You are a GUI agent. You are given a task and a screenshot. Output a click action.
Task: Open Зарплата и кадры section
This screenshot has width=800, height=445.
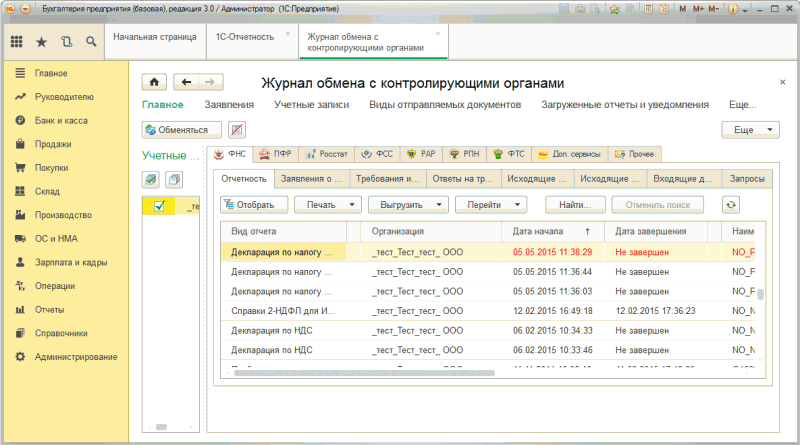[70, 262]
